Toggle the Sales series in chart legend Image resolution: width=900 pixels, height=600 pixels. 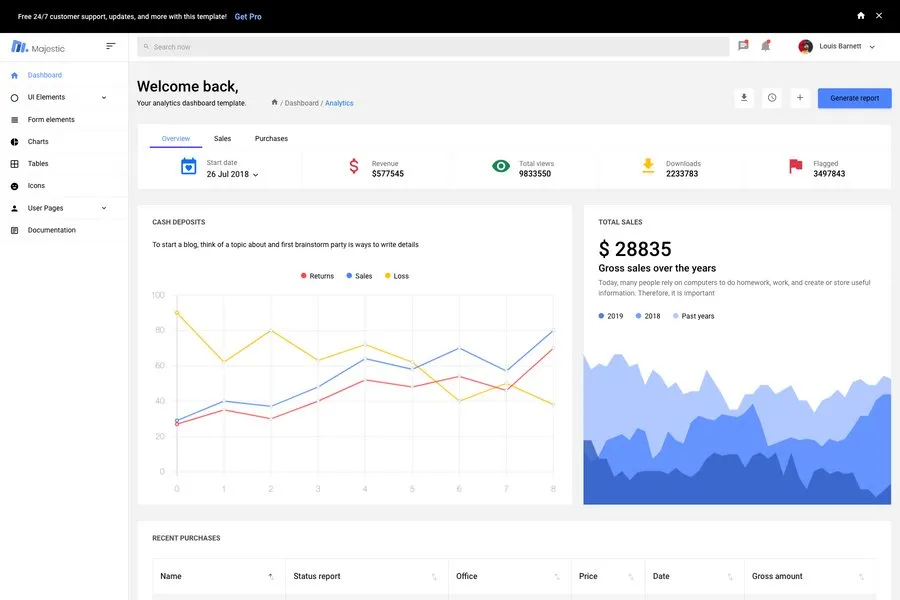click(359, 276)
